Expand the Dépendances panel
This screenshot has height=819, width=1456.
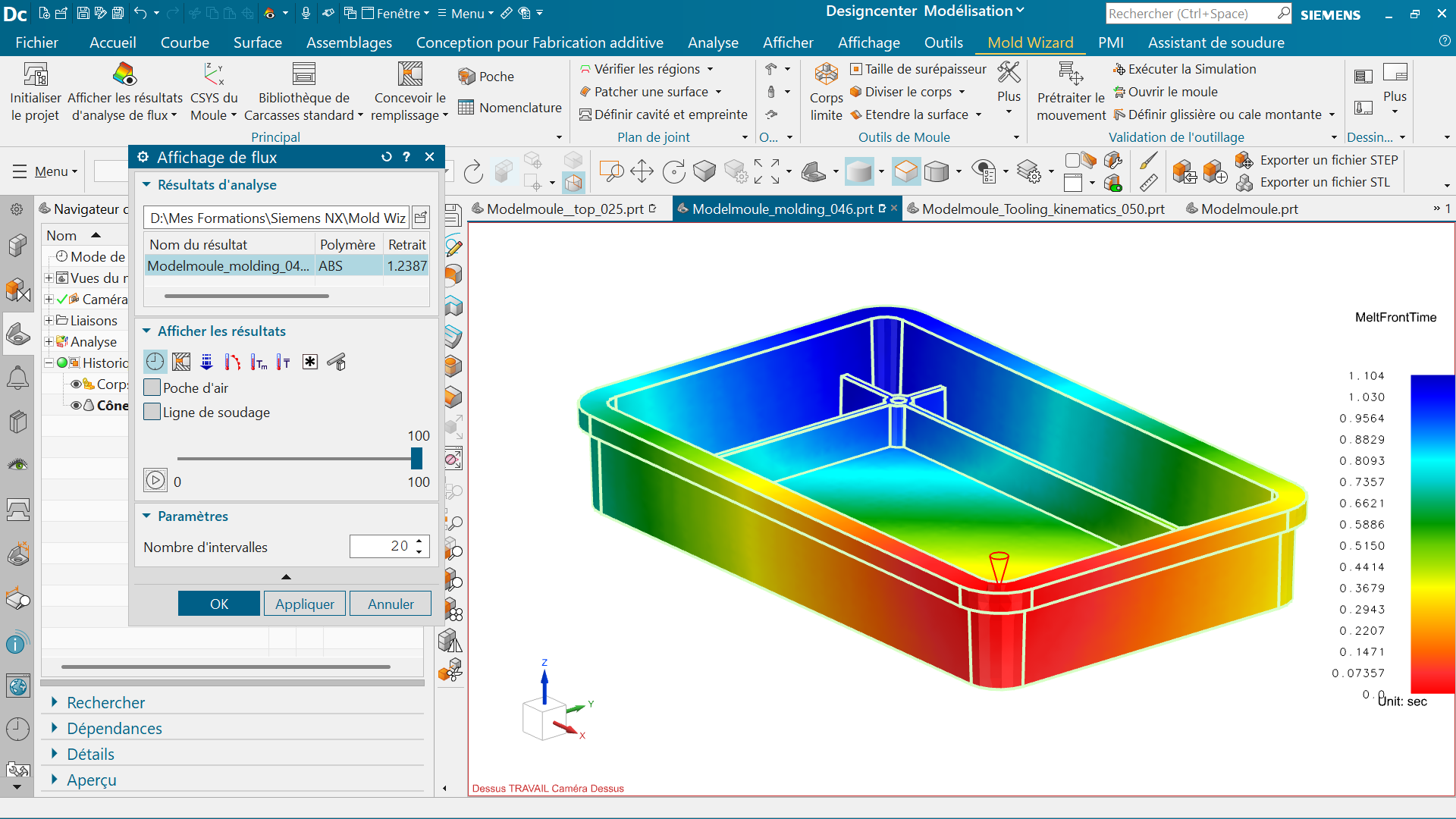pyautogui.click(x=55, y=728)
